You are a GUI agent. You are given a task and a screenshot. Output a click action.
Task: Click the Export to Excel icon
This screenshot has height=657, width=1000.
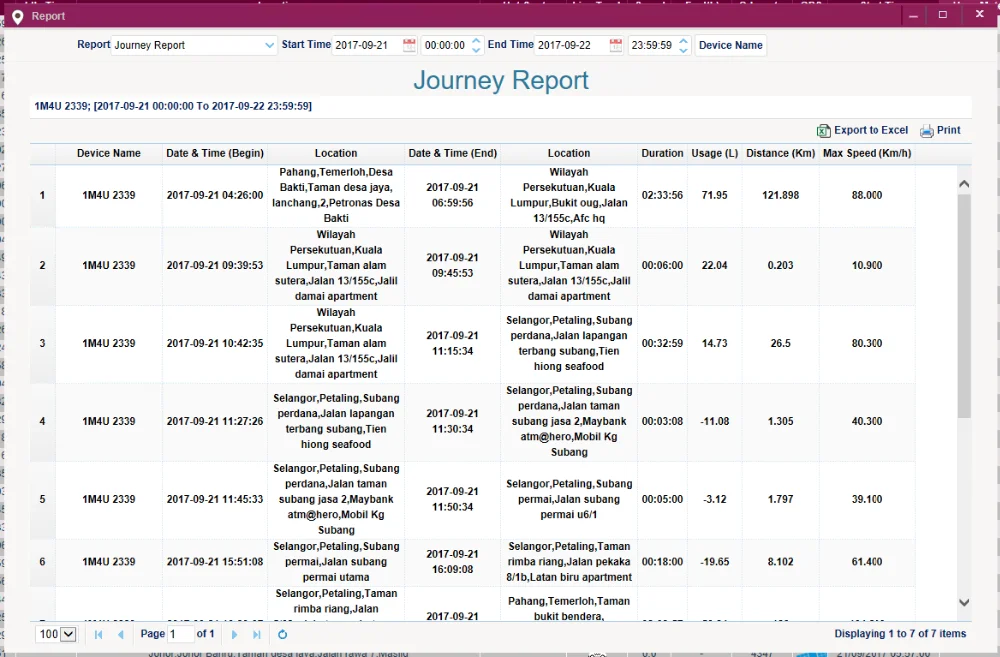pos(824,131)
